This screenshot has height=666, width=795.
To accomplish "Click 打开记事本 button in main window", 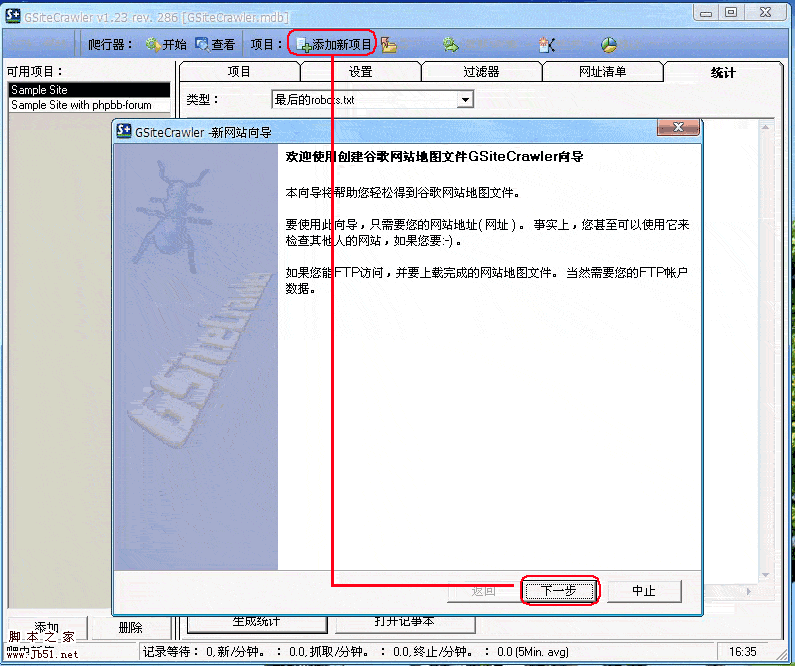I will (404, 622).
